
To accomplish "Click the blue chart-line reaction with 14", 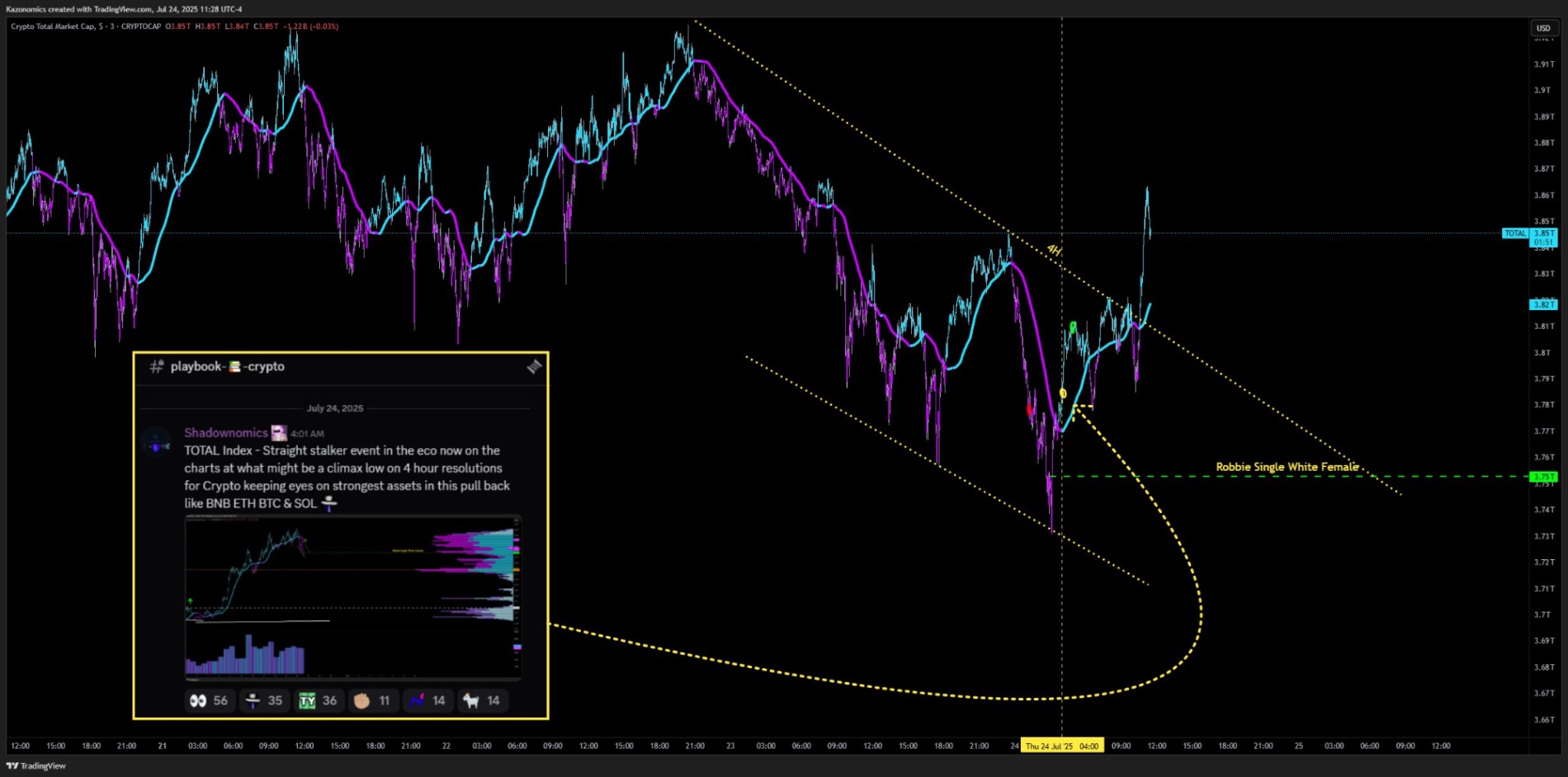I will [427, 700].
